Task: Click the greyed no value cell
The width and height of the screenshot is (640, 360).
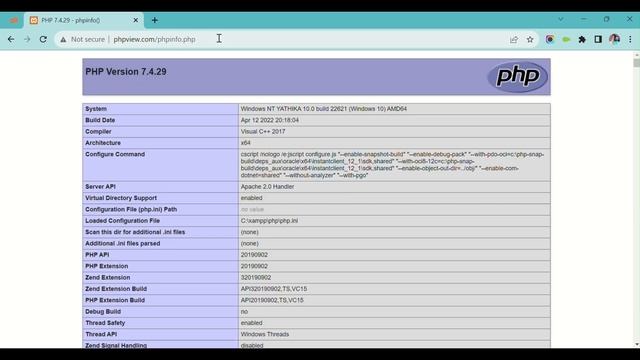Action: (252, 209)
